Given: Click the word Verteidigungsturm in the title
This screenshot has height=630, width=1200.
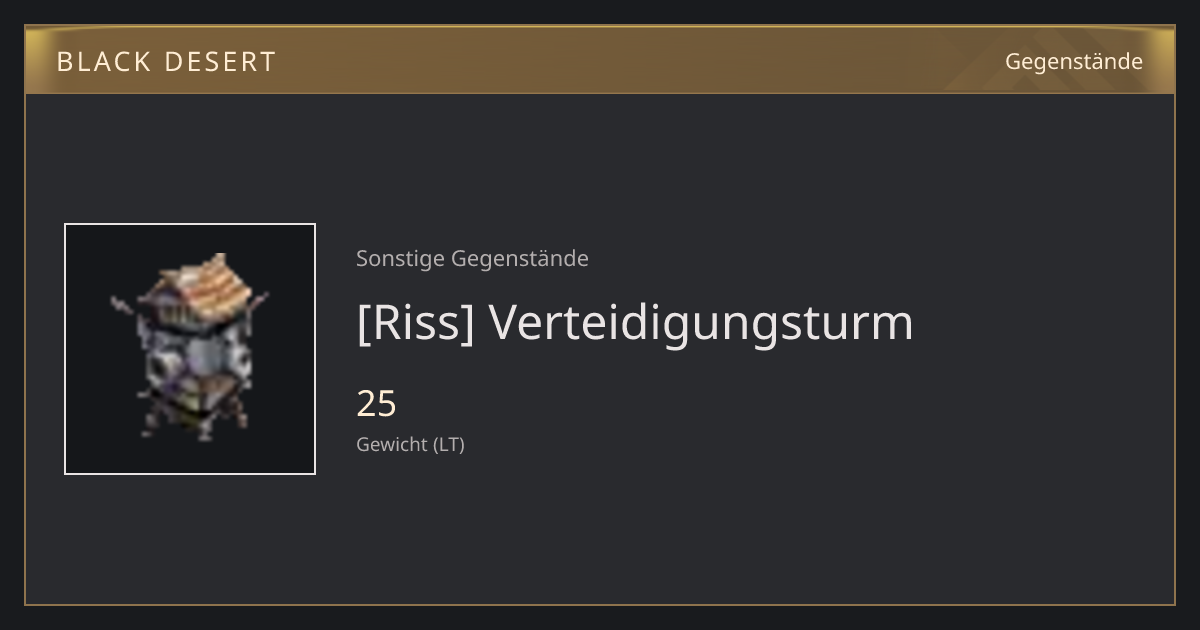Looking at the screenshot, I should tap(701, 323).
